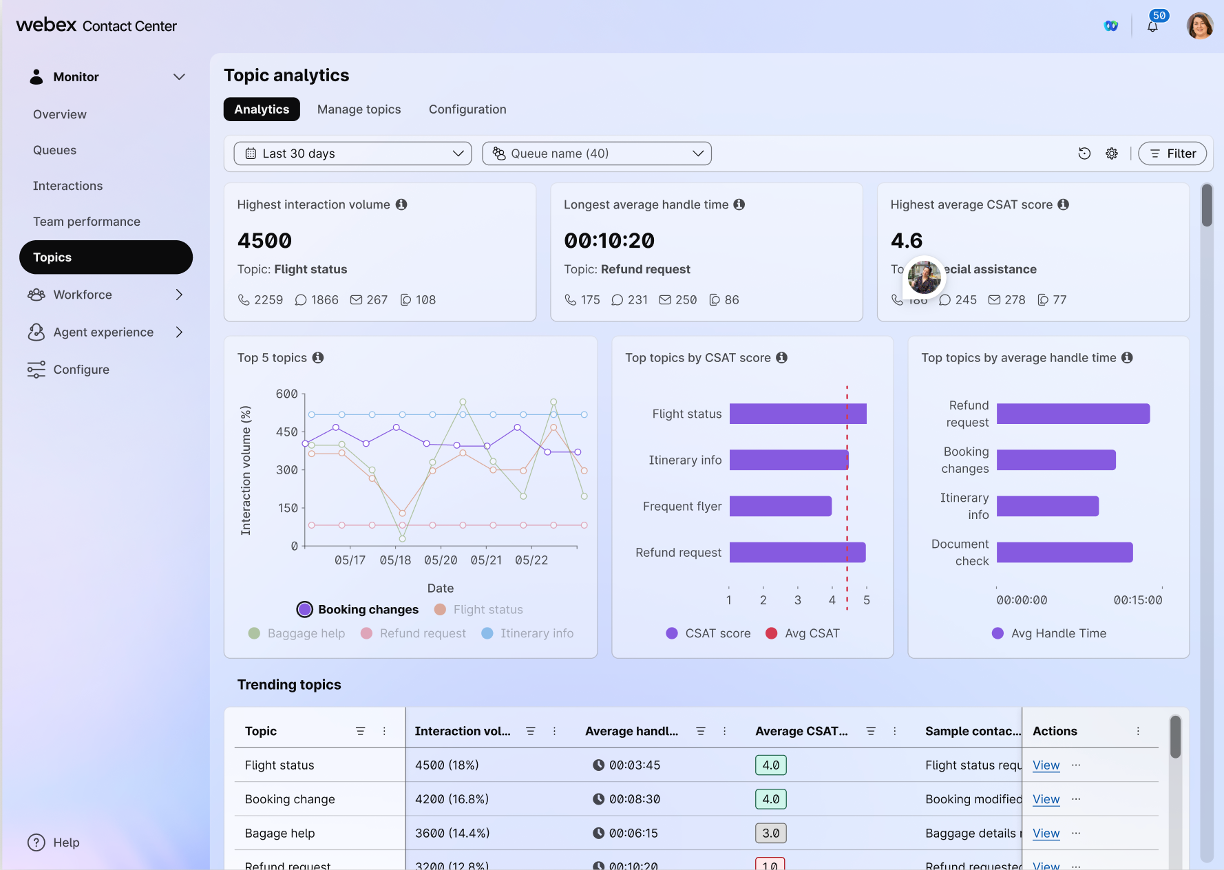Click the Topic column sort icon

(x=360, y=732)
